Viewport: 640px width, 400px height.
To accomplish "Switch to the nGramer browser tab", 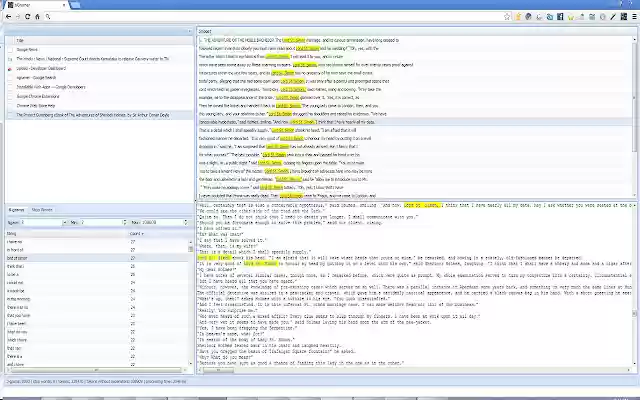I will pos(37,5).
